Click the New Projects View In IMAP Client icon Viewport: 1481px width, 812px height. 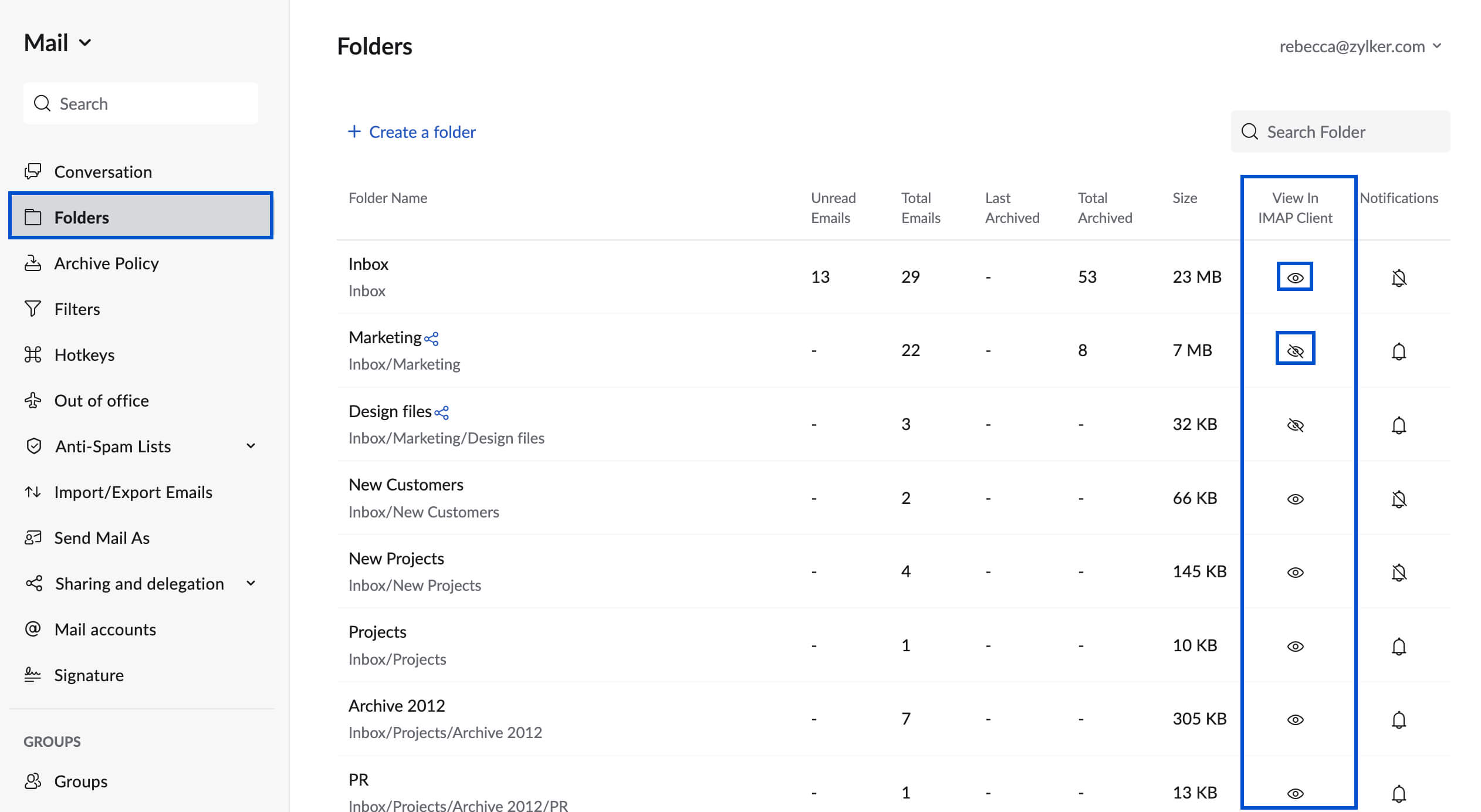tap(1296, 572)
